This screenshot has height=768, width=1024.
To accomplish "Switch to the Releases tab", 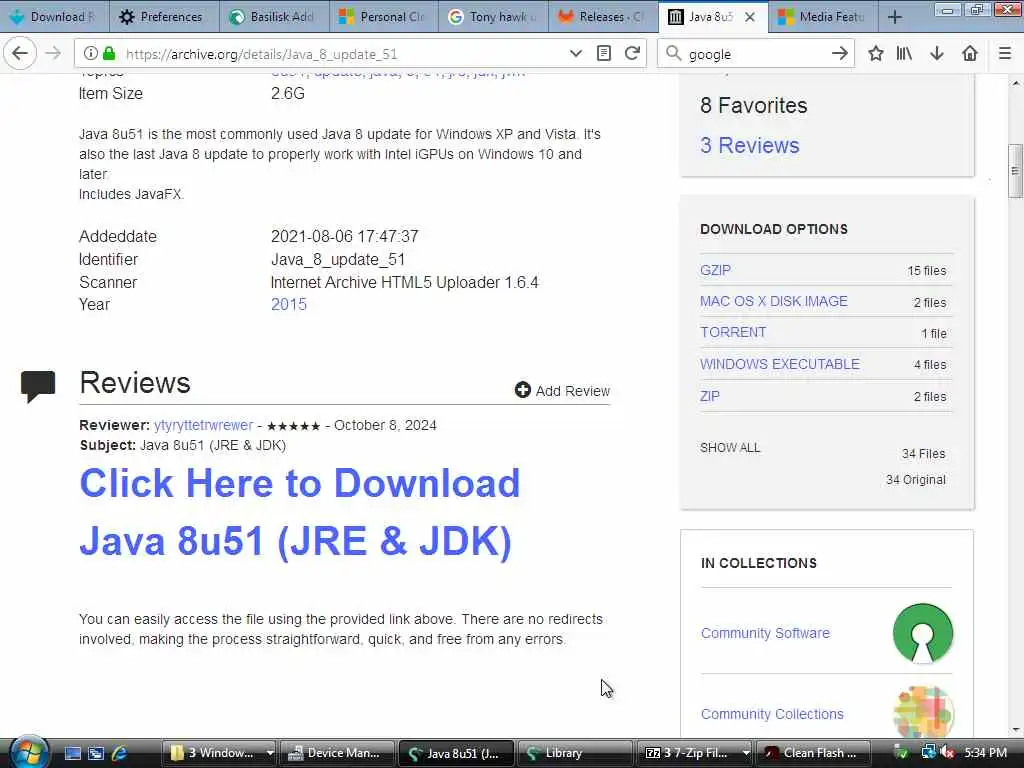I will 603,17.
